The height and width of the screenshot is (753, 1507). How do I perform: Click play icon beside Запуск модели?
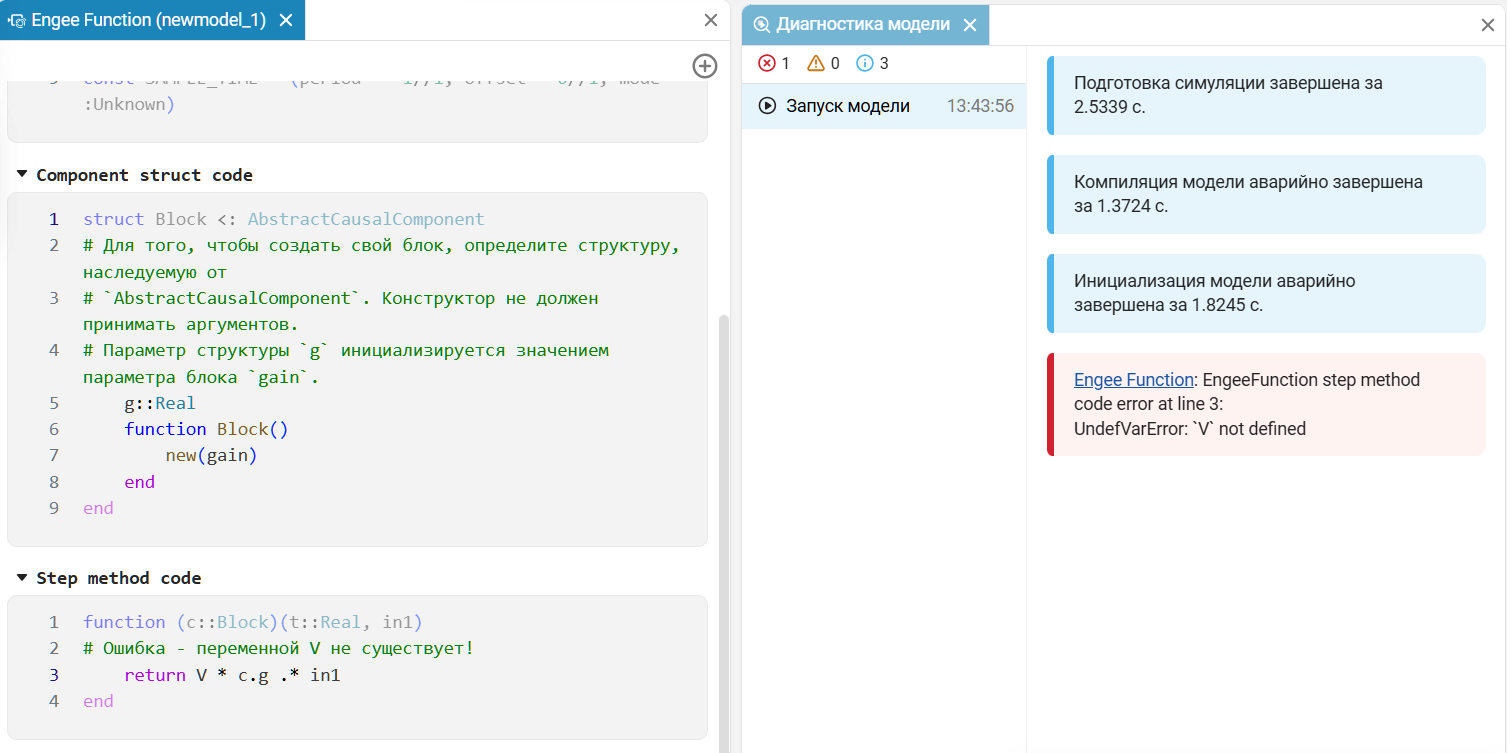coord(768,106)
